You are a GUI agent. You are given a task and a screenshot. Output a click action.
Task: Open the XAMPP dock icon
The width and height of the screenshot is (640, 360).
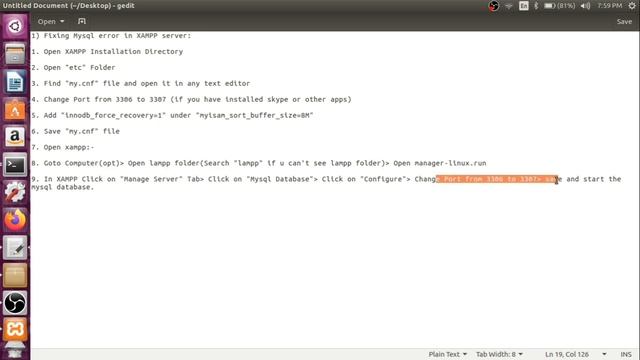coord(15,330)
